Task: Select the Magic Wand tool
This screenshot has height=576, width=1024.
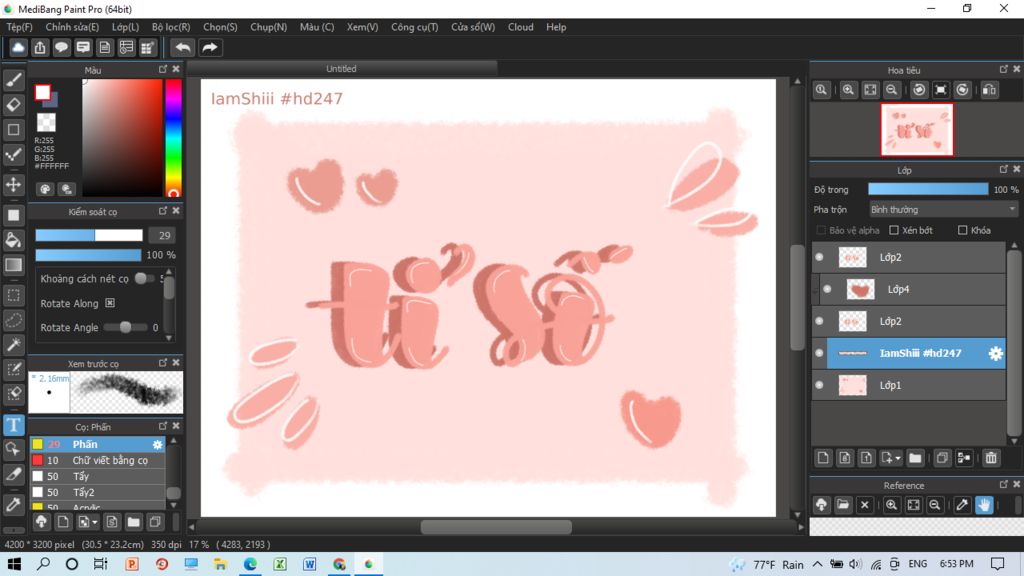Action: [x=14, y=345]
